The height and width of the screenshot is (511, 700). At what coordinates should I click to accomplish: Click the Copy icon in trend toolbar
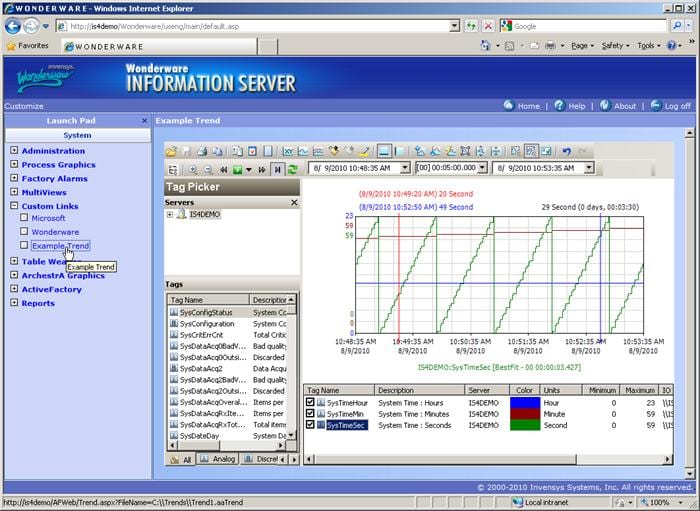tap(217, 151)
